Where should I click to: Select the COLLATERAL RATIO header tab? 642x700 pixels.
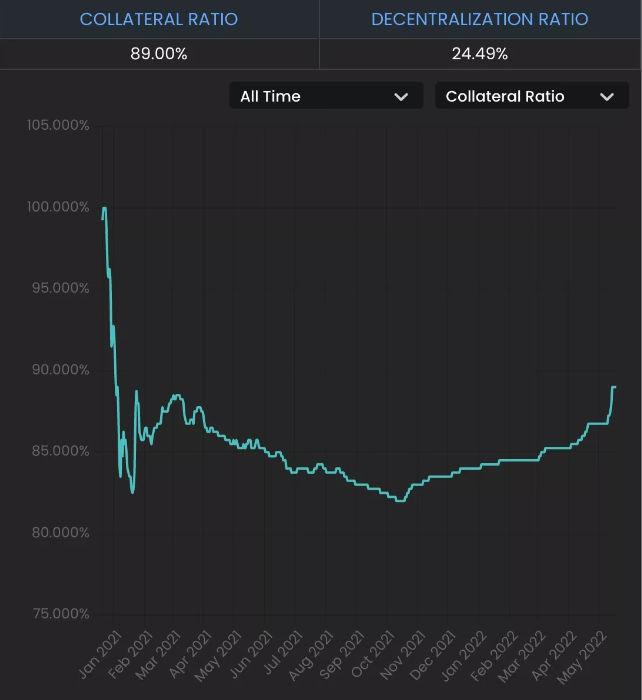pos(159,19)
